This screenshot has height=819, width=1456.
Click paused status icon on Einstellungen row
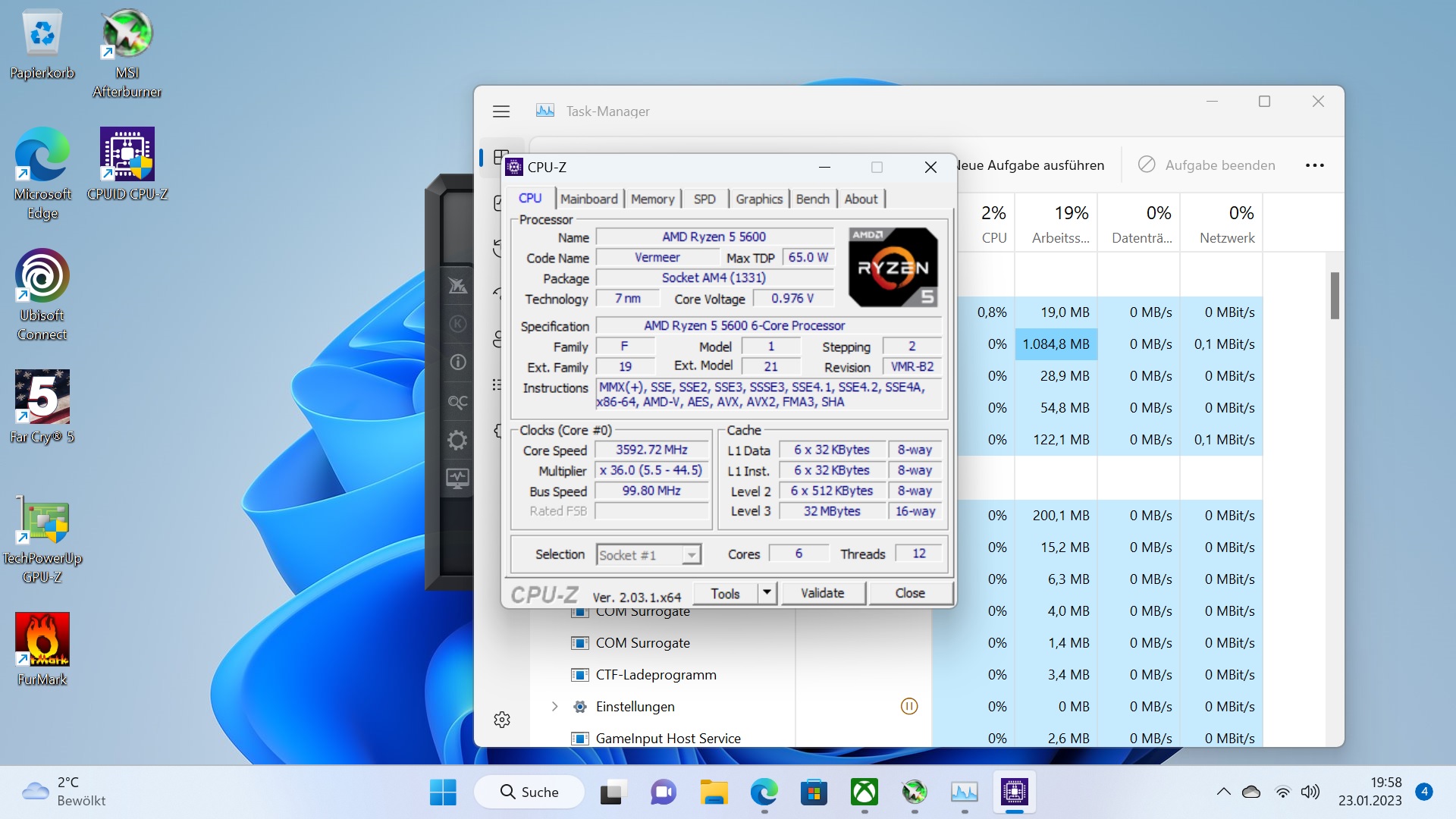909,707
